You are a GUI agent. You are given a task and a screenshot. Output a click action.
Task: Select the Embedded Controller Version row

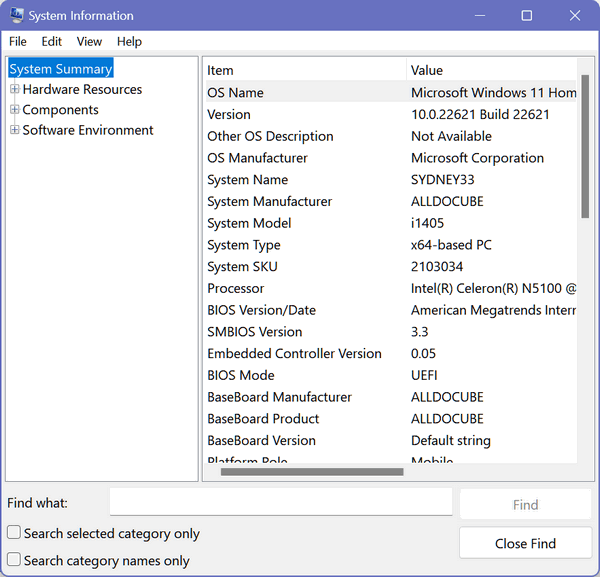[391, 354]
